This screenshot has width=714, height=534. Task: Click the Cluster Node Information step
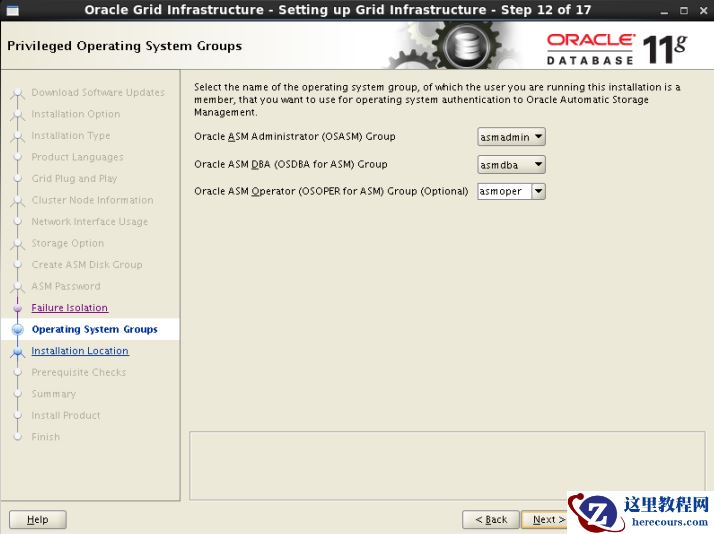click(92, 200)
